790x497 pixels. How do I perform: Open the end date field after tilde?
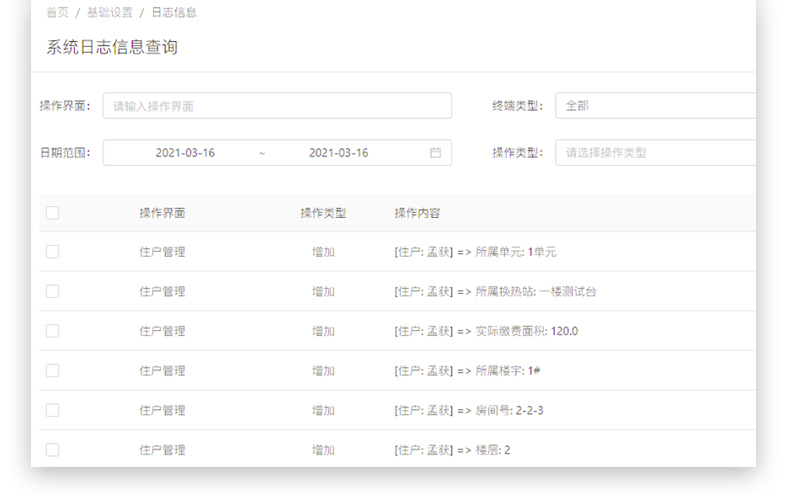[338, 153]
